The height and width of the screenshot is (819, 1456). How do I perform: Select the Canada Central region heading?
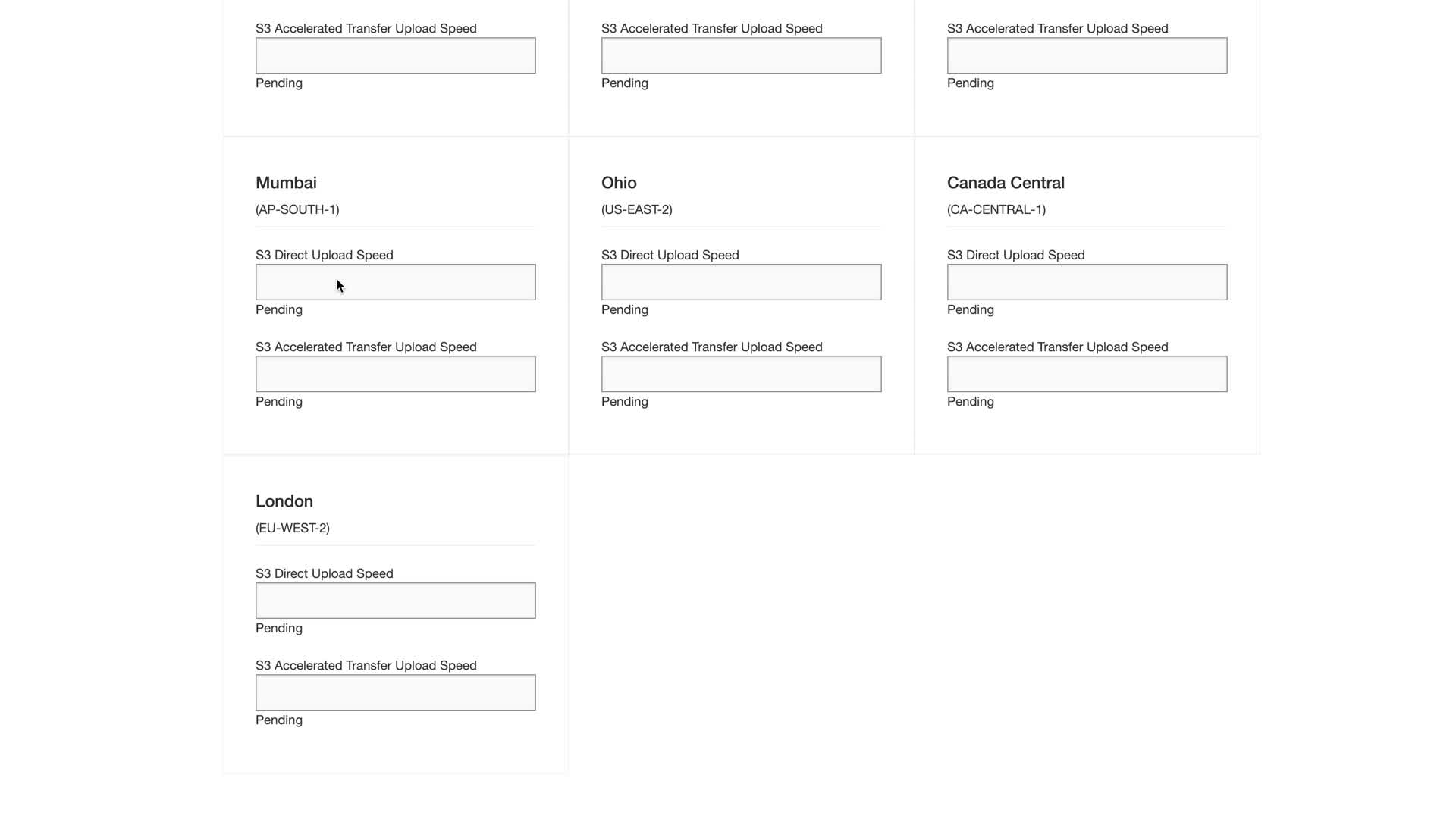tap(1006, 183)
